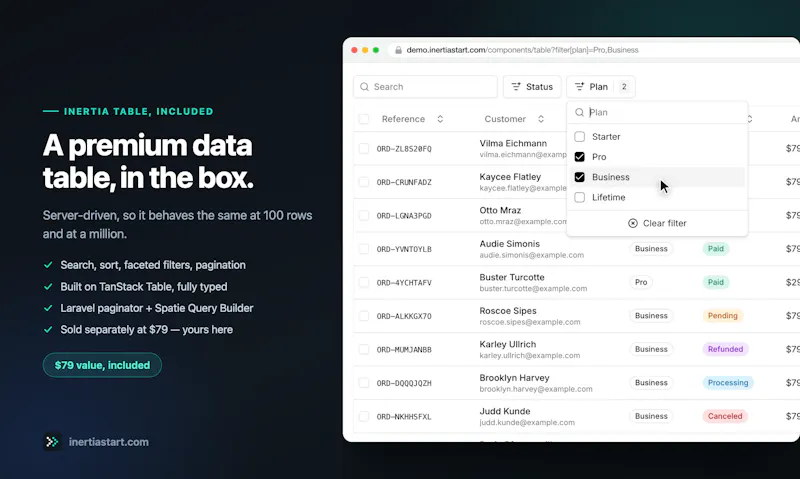Click the inertiastart arrow logo icon
The image size is (800, 479).
click(x=52, y=442)
